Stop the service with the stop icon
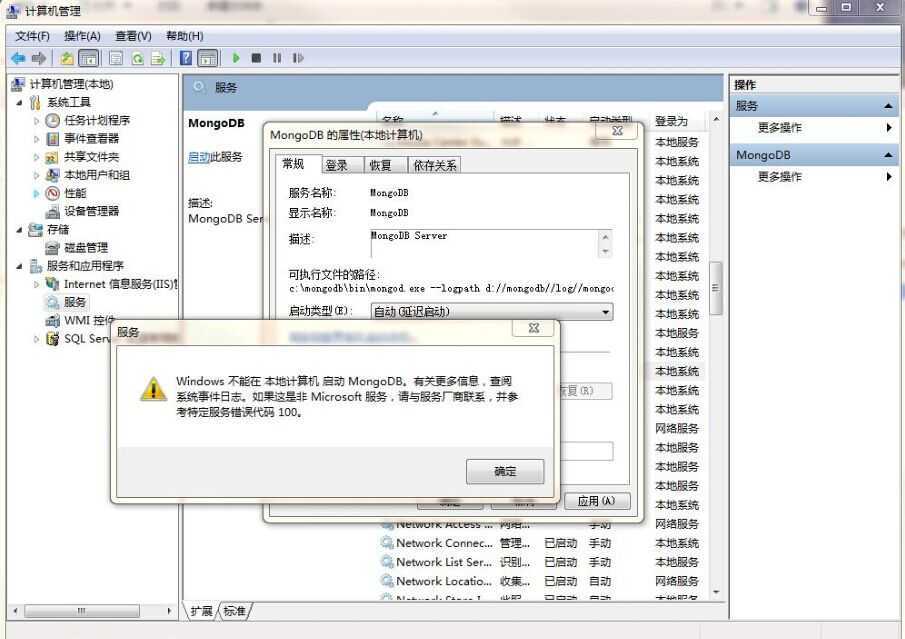 pyautogui.click(x=256, y=58)
